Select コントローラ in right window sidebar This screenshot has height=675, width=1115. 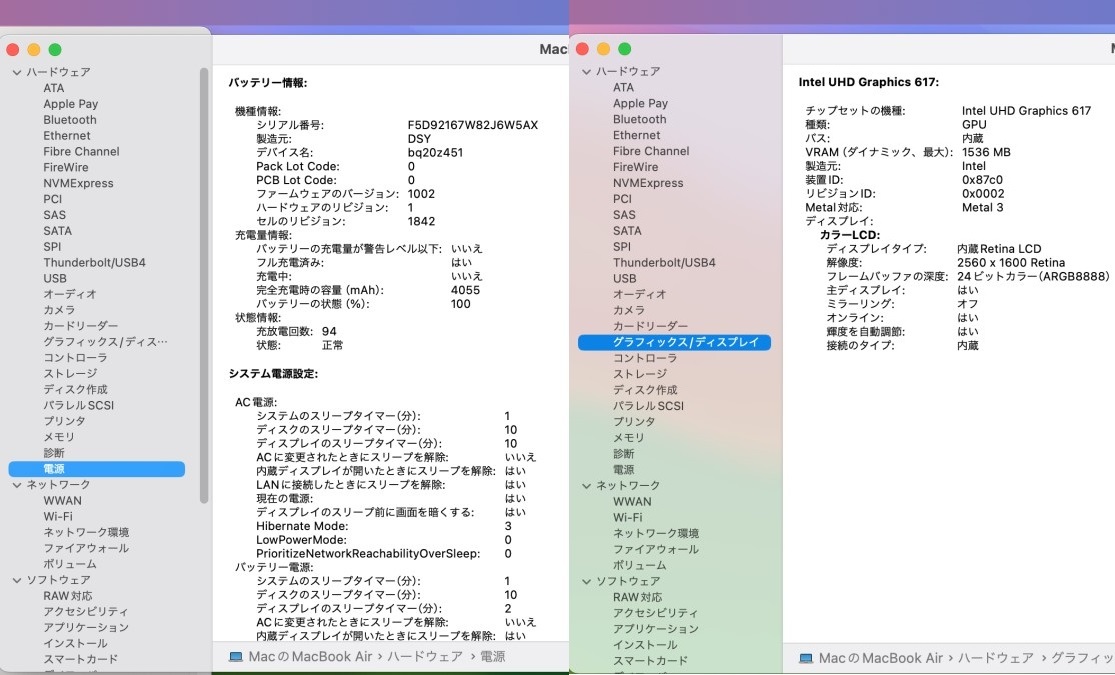tap(644, 358)
